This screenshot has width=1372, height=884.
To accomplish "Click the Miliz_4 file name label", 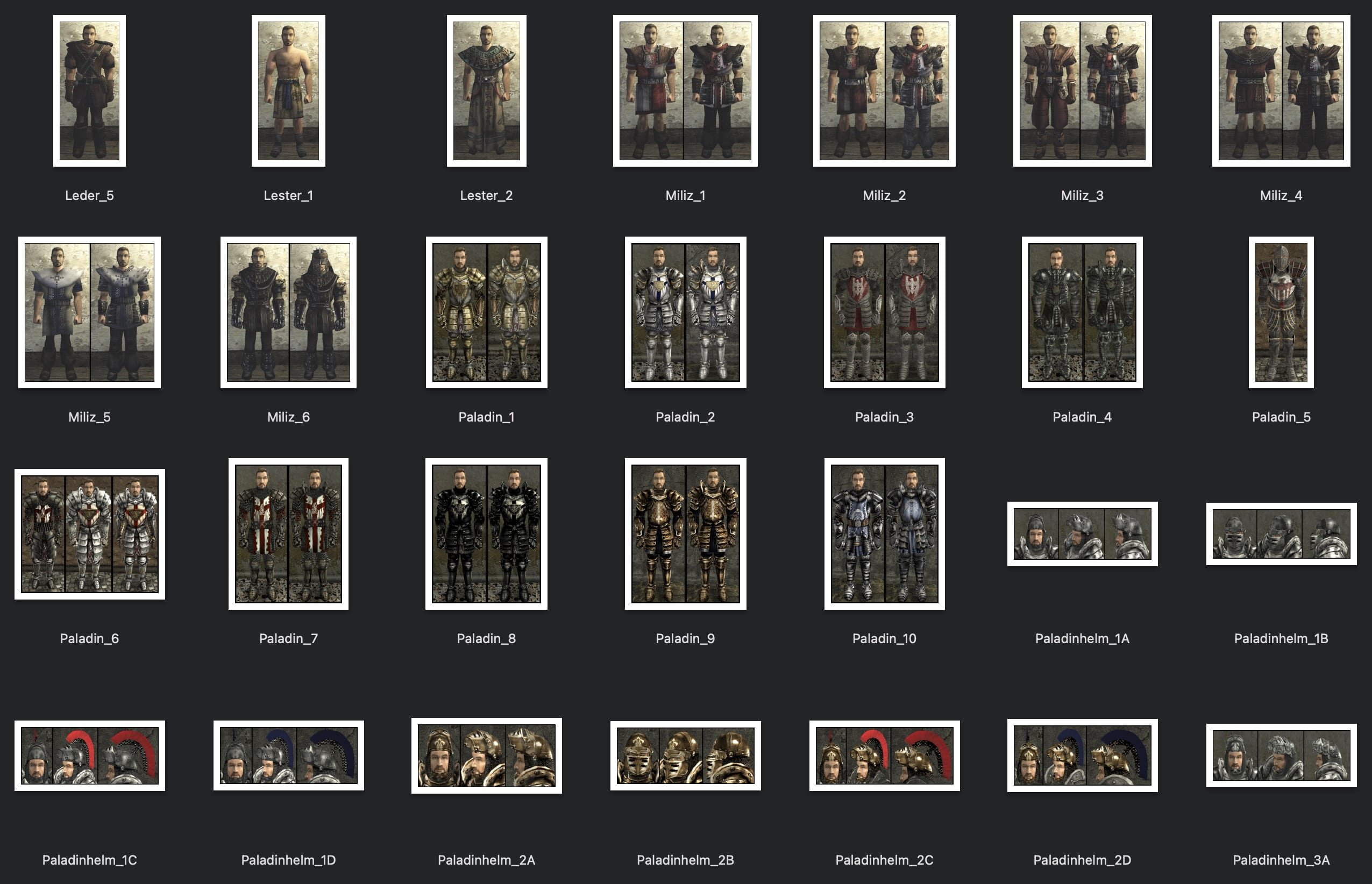I will pos(1281,196).
